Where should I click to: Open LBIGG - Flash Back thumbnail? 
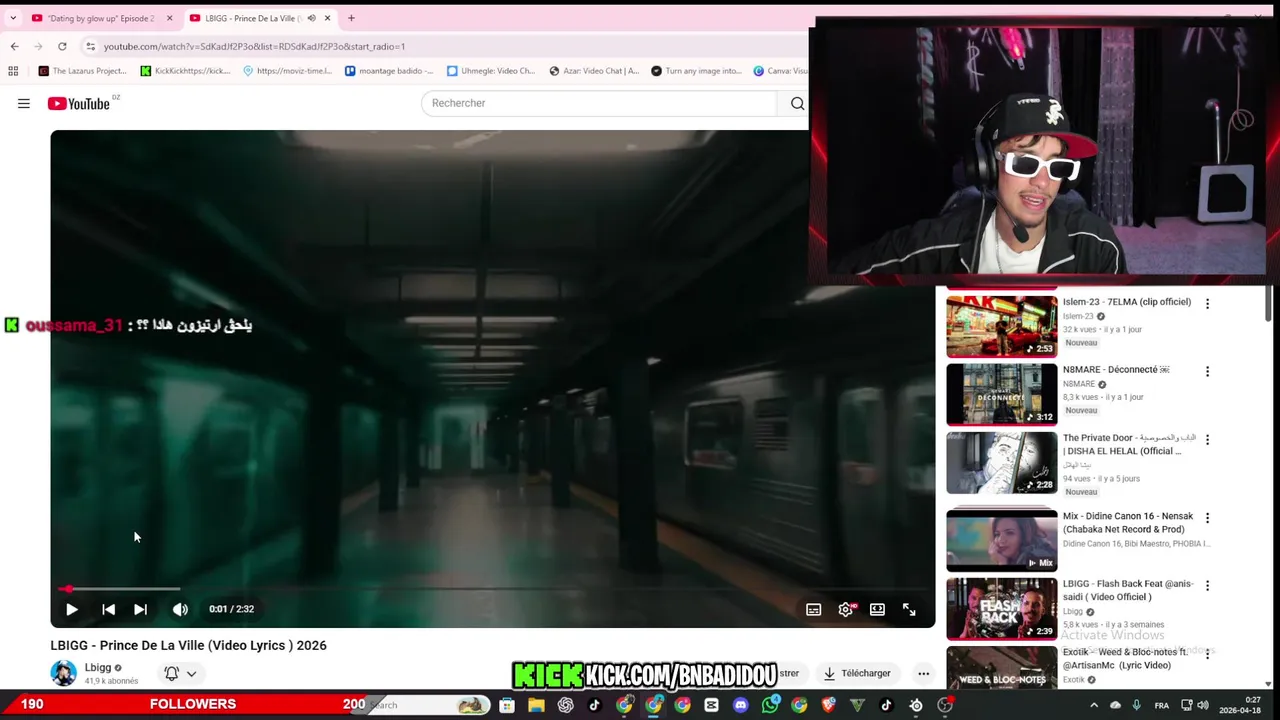[1001, 608]
